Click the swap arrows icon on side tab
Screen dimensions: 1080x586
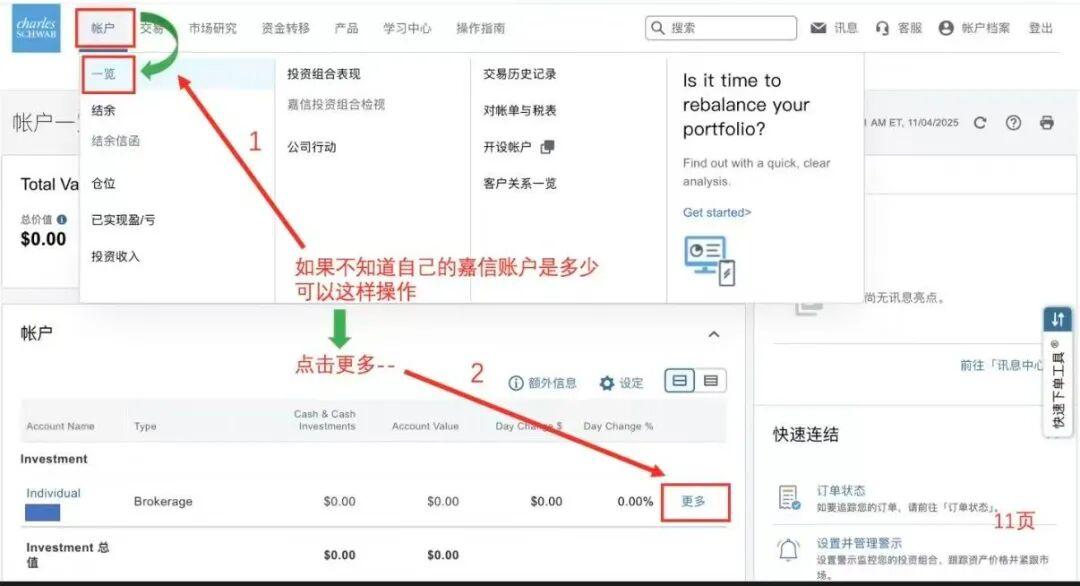1058,319
